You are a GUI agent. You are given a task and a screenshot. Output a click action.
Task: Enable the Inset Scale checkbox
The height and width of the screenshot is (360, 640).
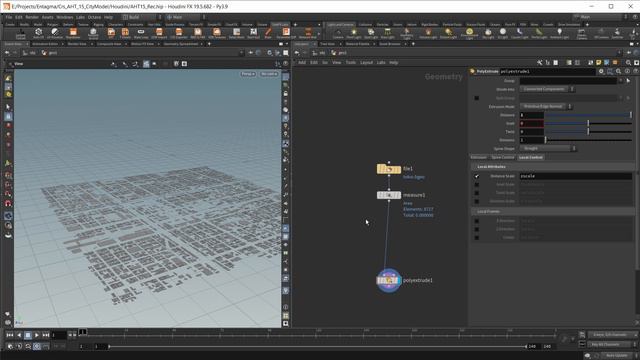(477, 184)
